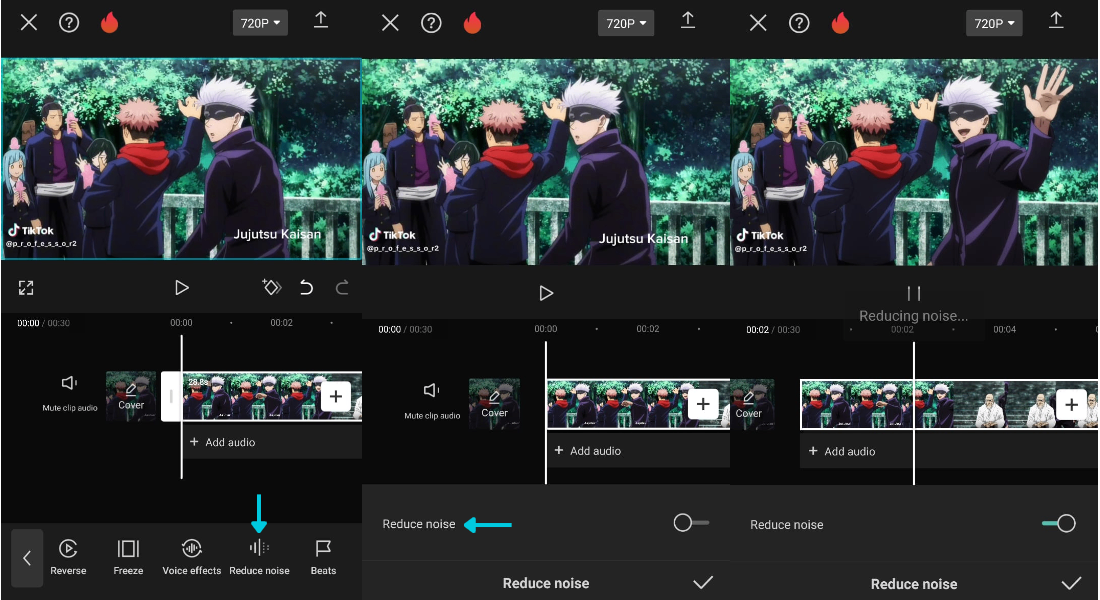Viewport: 1100px width, 600px height.
Task: Mute clip audio in middle panel
Action: 432,400
